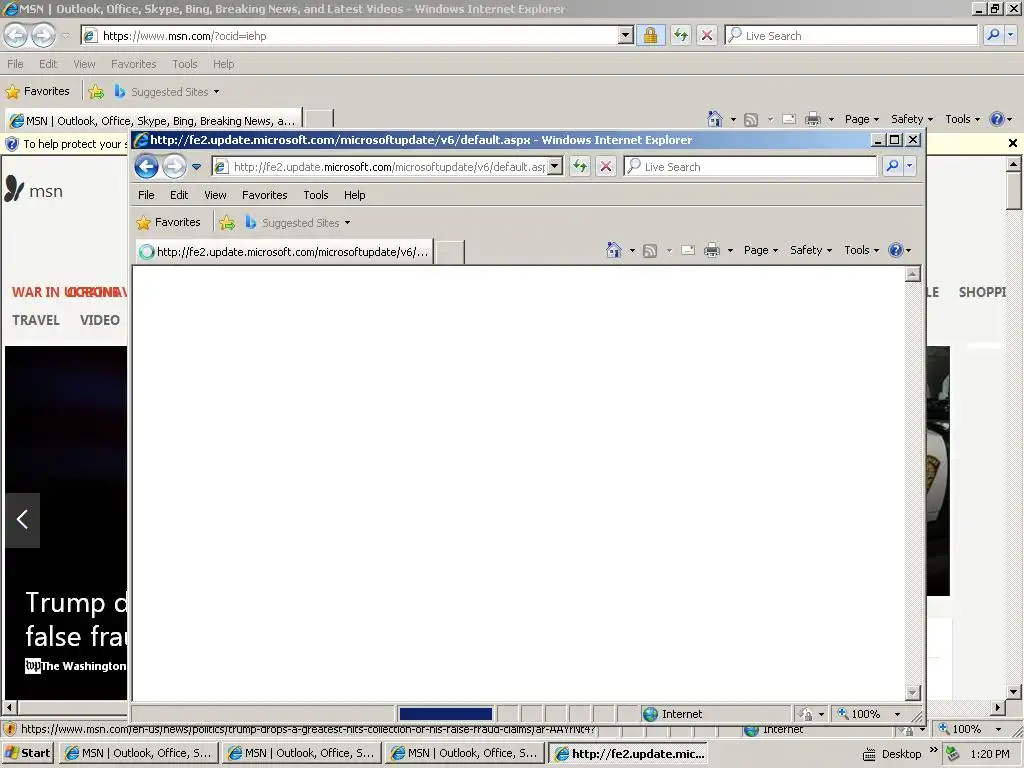Click Forward arrow in MSN background window
The image size is (1024, 768).
coord(43,35)
